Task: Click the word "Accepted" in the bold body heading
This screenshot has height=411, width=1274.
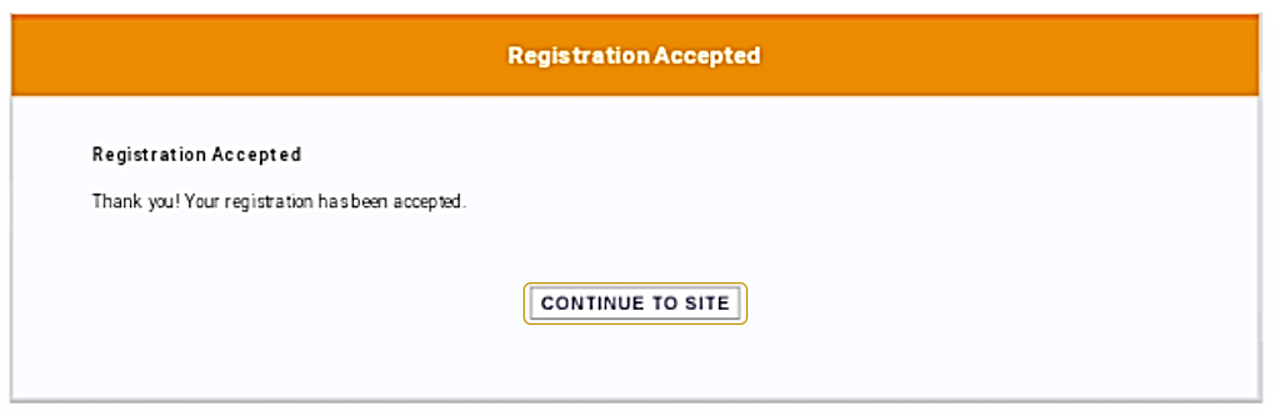Action: pyautogui.click(x=256, y=155)
